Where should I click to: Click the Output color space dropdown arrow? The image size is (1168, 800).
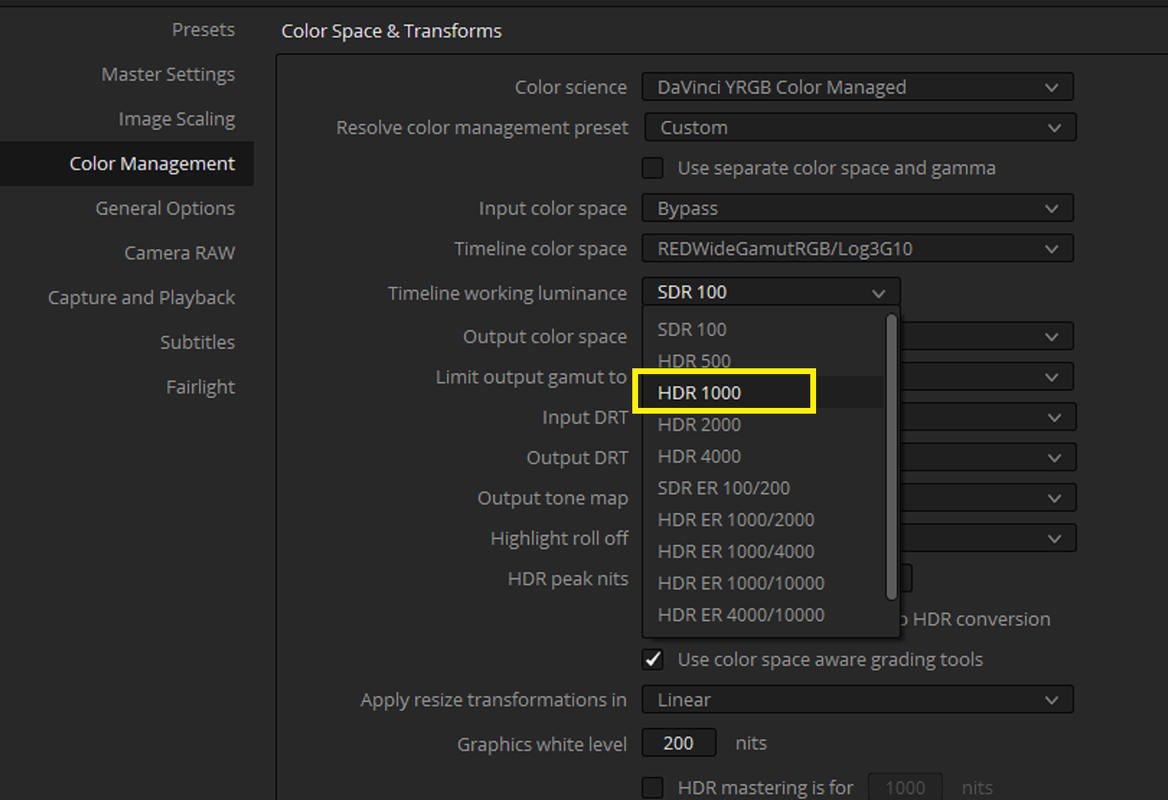point(1052,337)
